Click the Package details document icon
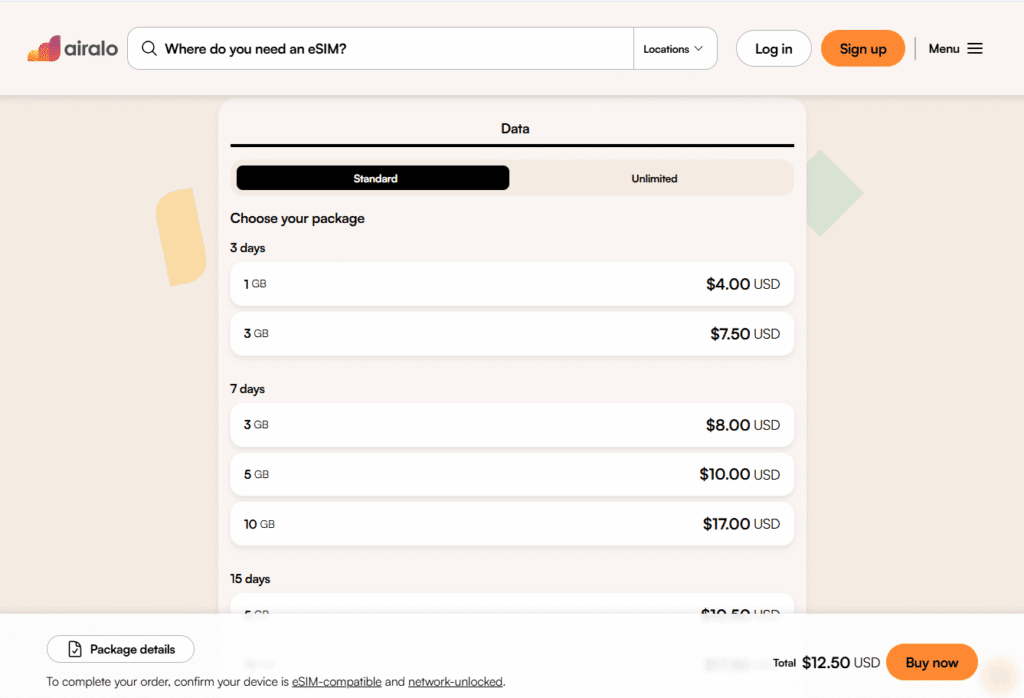 coord(75,649)
